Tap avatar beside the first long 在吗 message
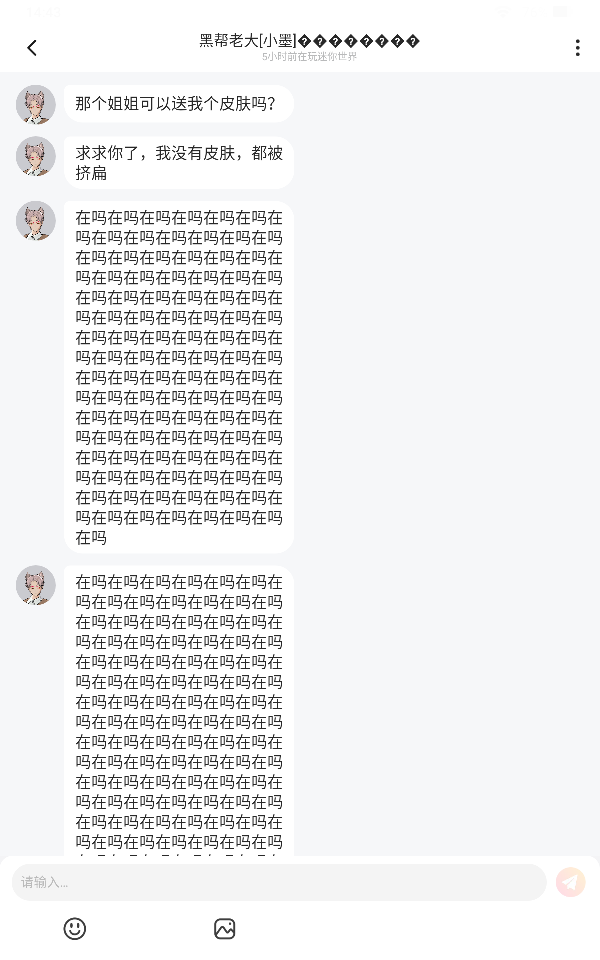 (36, 220)
